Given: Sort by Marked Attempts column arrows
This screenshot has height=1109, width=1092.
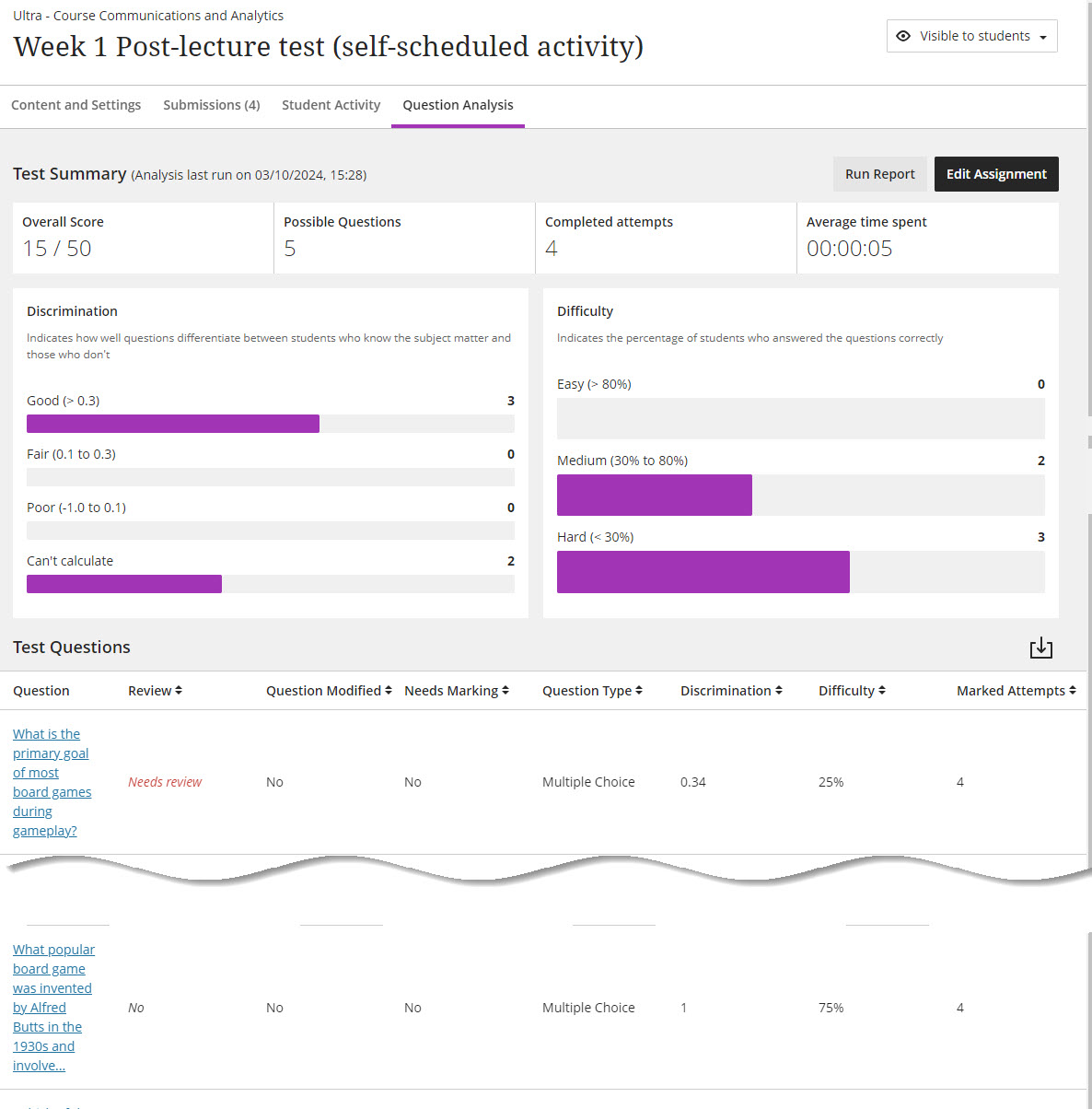Looking at the screenshot, I should [1073, 691].
